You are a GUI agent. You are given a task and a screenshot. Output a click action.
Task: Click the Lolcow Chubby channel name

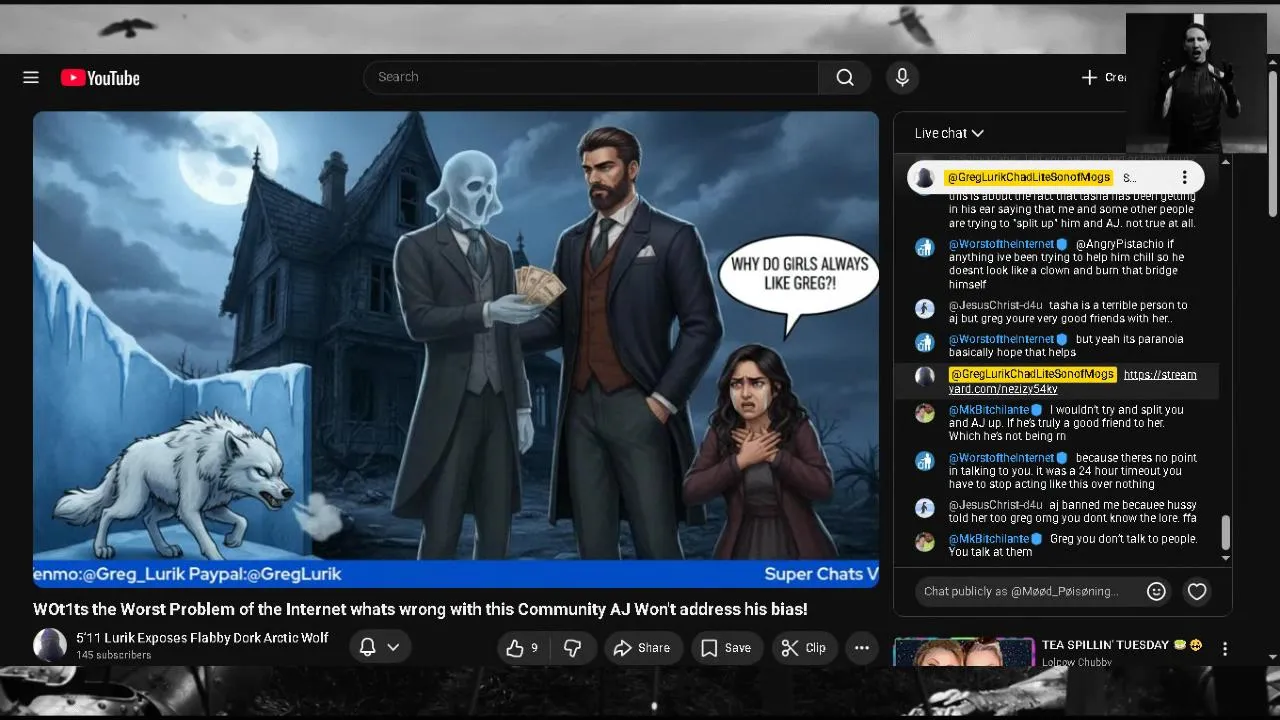1076,662
